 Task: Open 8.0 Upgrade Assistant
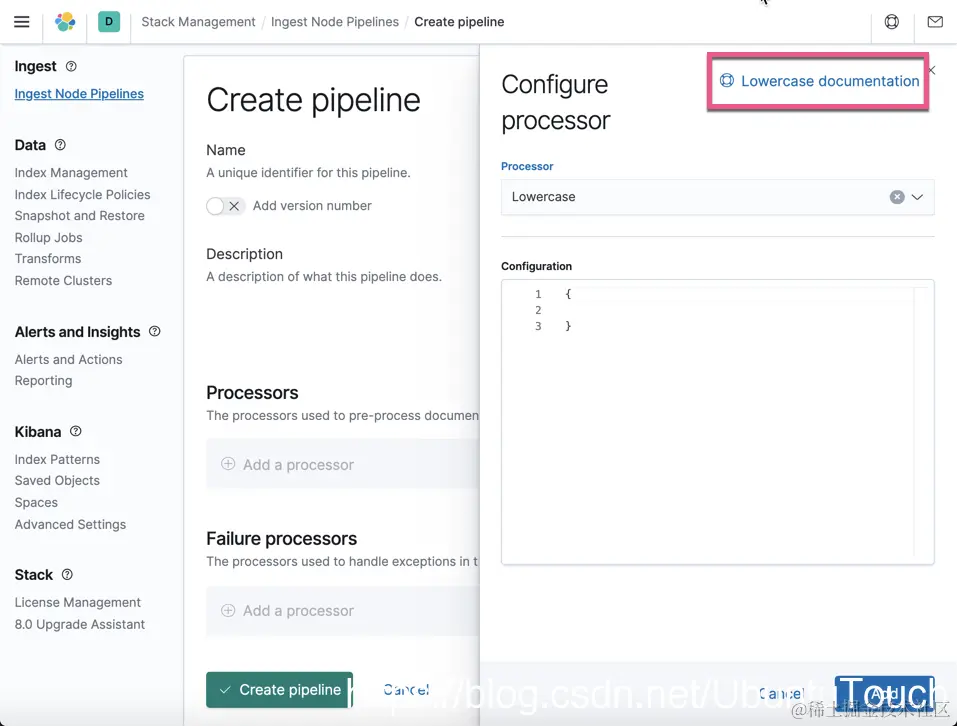tap(80, 624)
